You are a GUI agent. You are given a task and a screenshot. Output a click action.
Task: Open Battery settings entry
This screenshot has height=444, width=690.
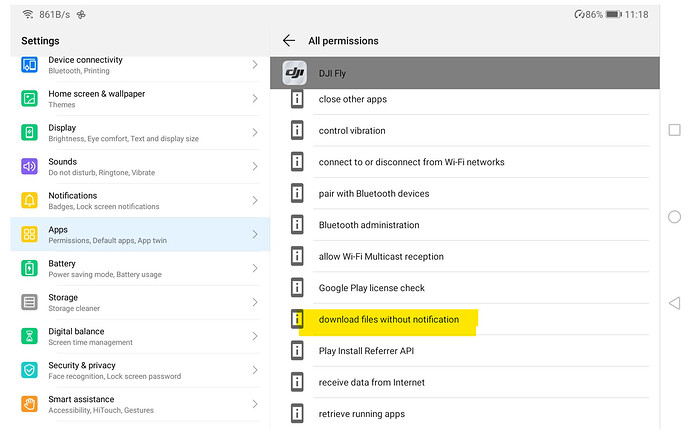click(x=140, y=268)
